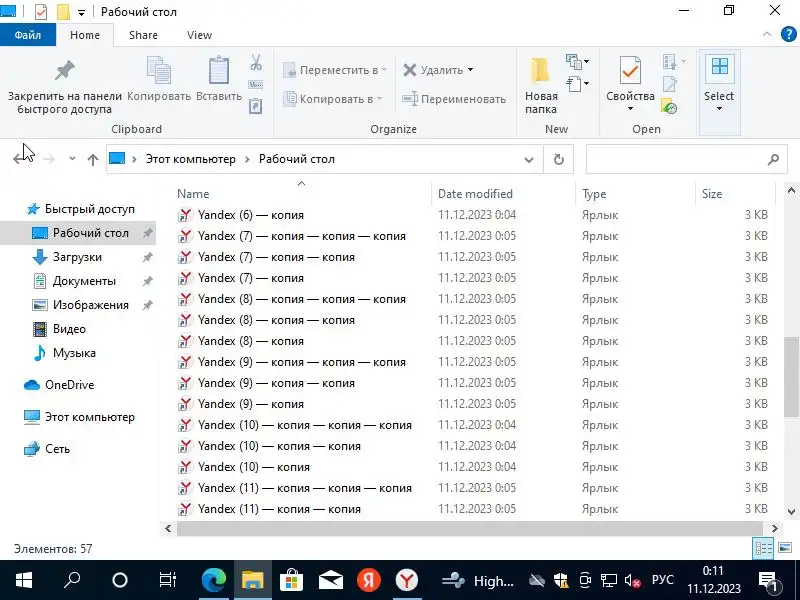This screenshot has width=800, height=600.
Task: Click the History icon in the Open group
Action: point(669,106)
